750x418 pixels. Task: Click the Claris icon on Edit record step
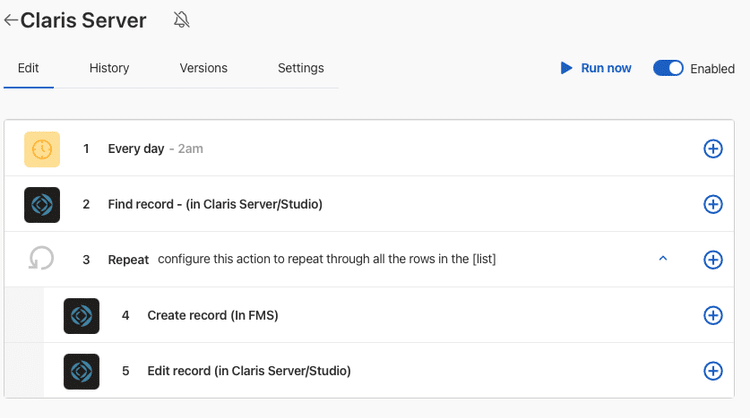click(x=81, y=370)
